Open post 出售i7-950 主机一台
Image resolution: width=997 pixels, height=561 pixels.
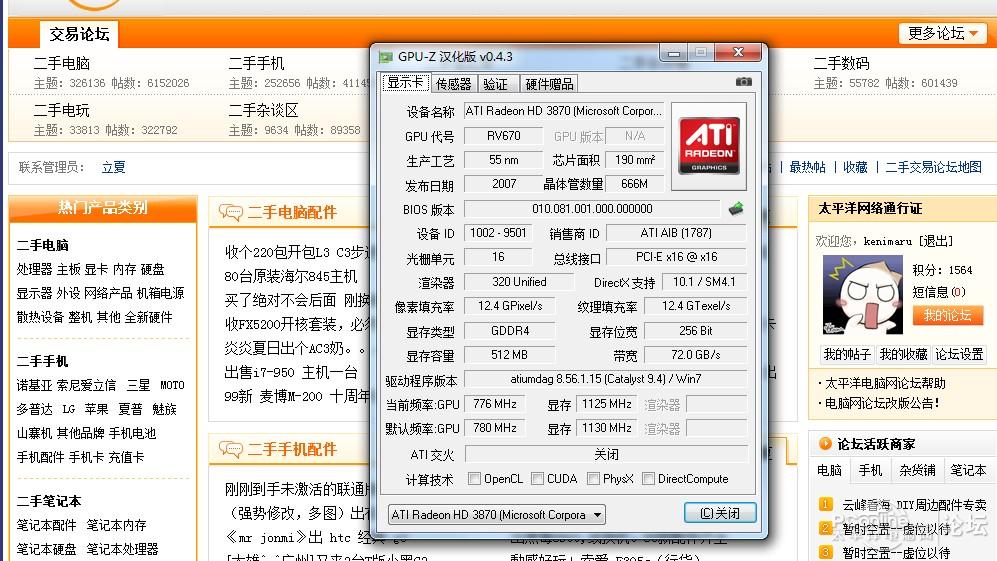click(x=291, y=372)
